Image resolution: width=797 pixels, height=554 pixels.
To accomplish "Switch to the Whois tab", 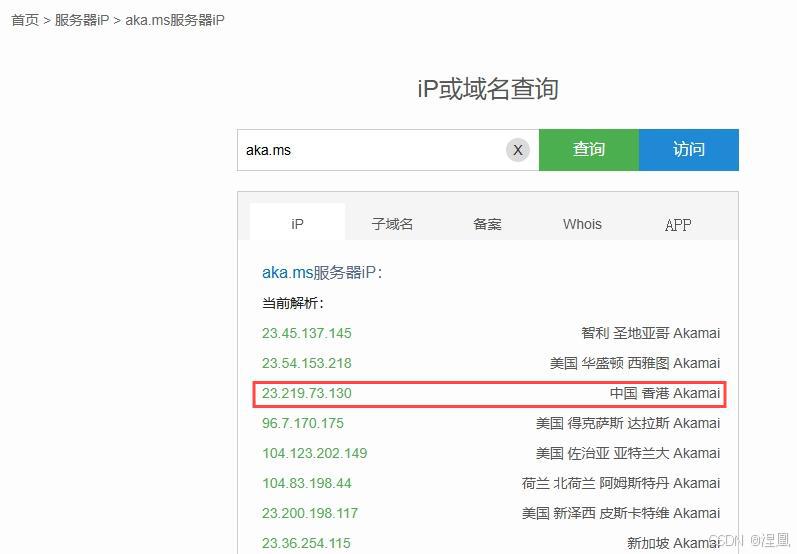I will [582, 224].
